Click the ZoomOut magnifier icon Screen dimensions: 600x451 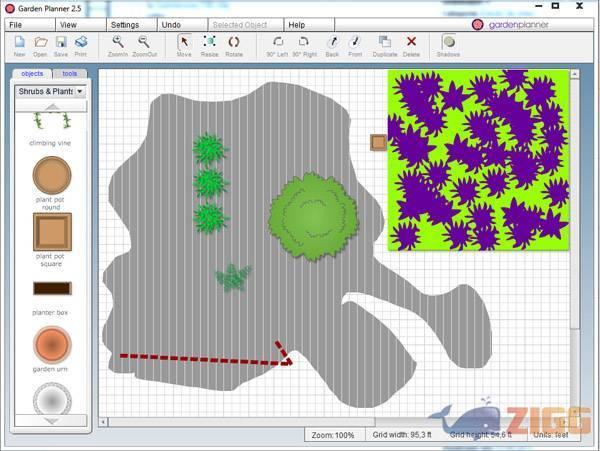pyautogui.click(x=144, y=43)
